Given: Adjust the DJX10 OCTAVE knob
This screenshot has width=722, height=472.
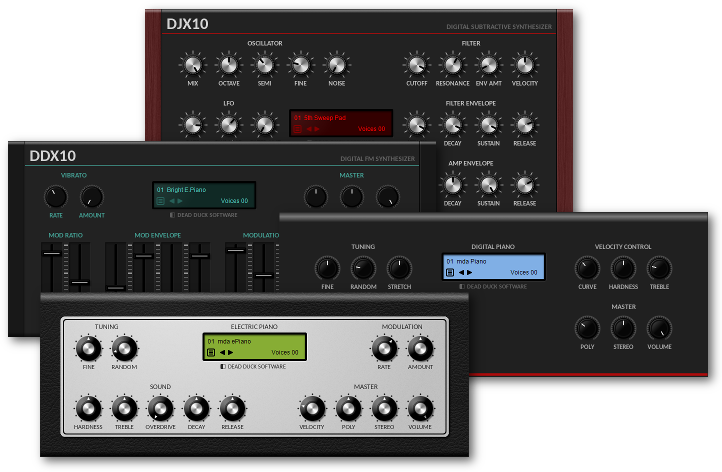Looking at the screenshot, I should (x=229, y=65).
